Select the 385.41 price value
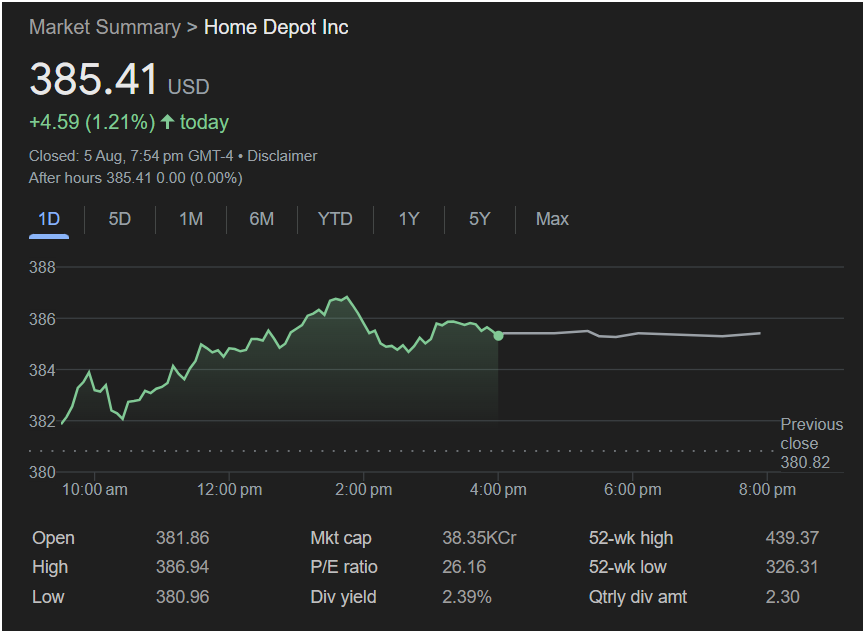 pos(94,79)
